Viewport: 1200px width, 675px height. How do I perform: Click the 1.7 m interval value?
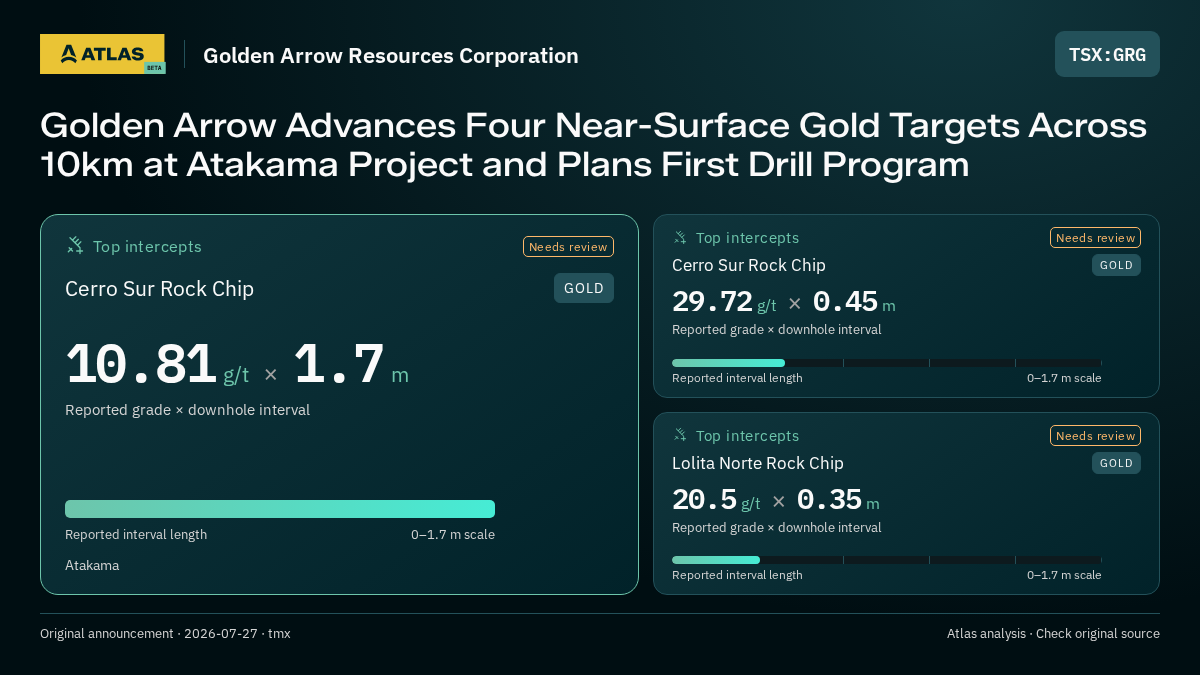click(350, 365)
